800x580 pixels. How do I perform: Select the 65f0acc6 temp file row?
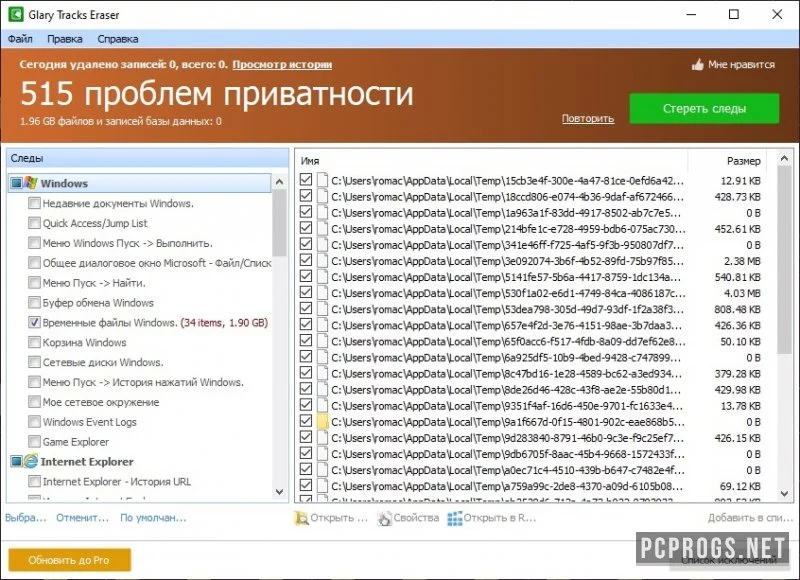(x=531, y=341)
